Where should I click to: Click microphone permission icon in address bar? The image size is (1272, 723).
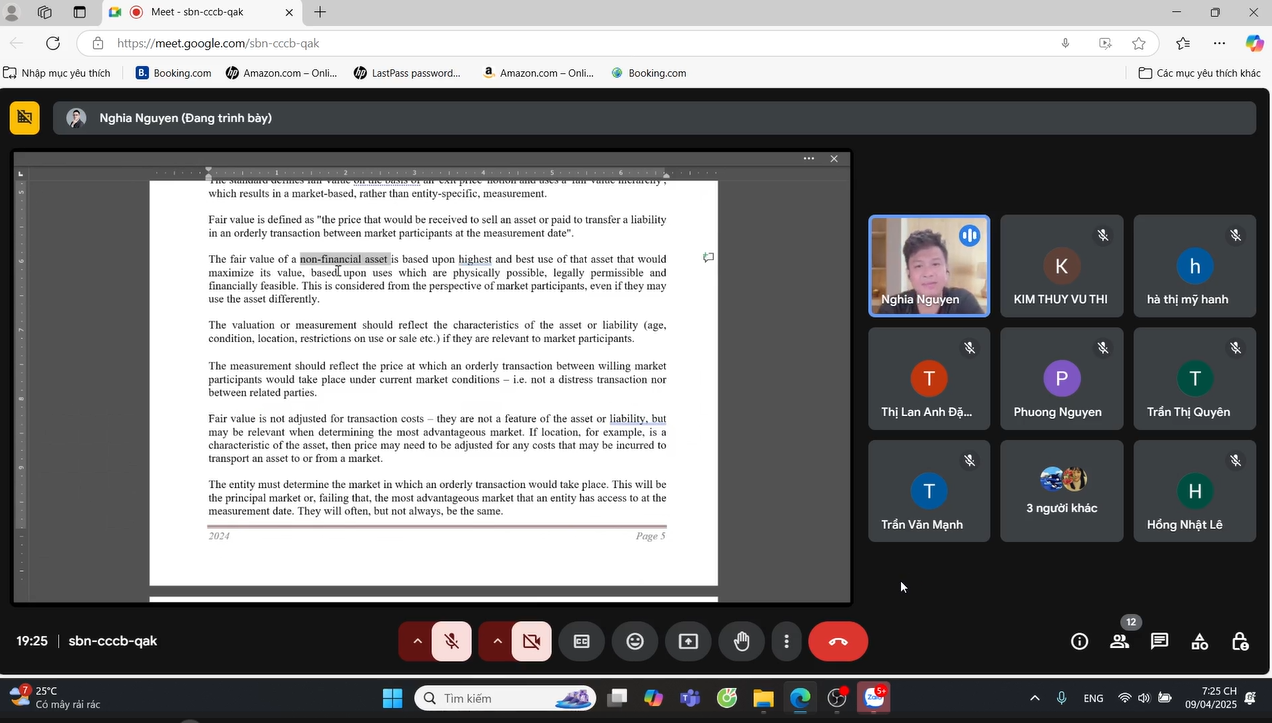coord(1065,43)
